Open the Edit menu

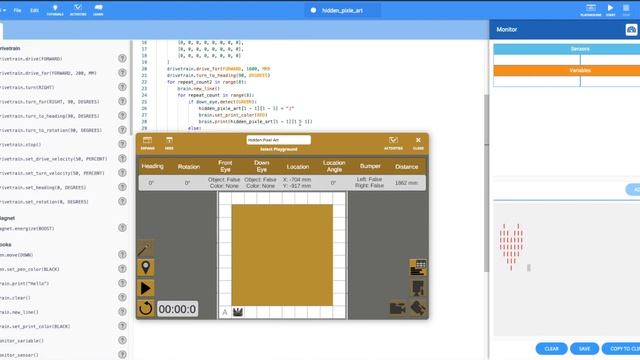(x=34, y=10)
